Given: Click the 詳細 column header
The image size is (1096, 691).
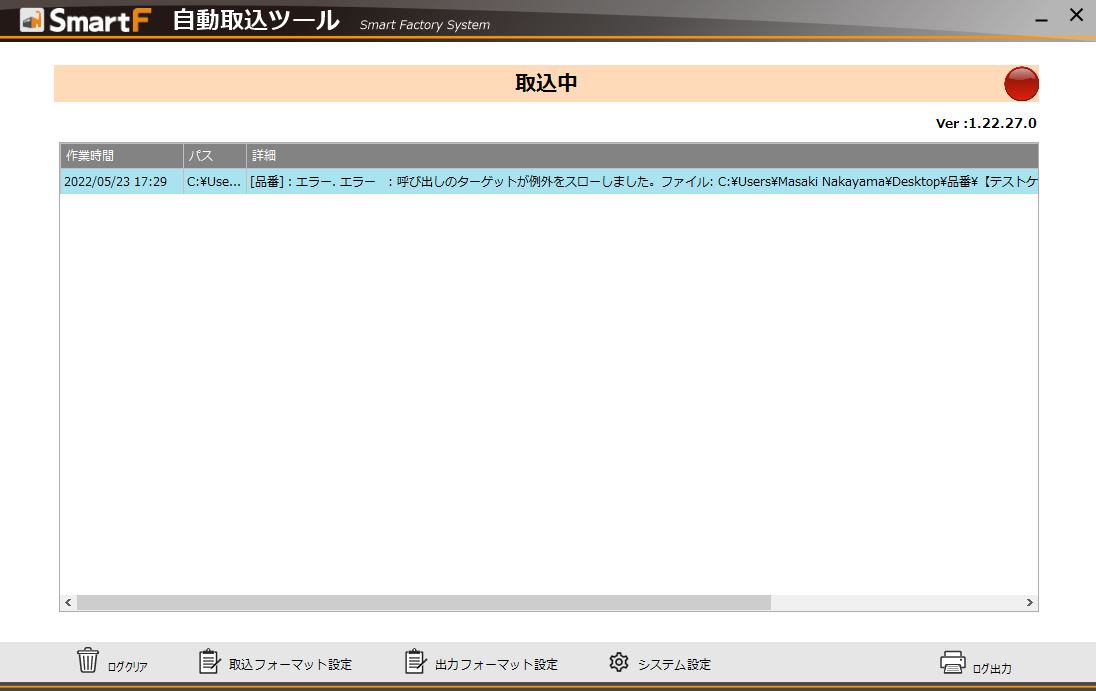Looking at the screenshot, I should click(263, 155).
